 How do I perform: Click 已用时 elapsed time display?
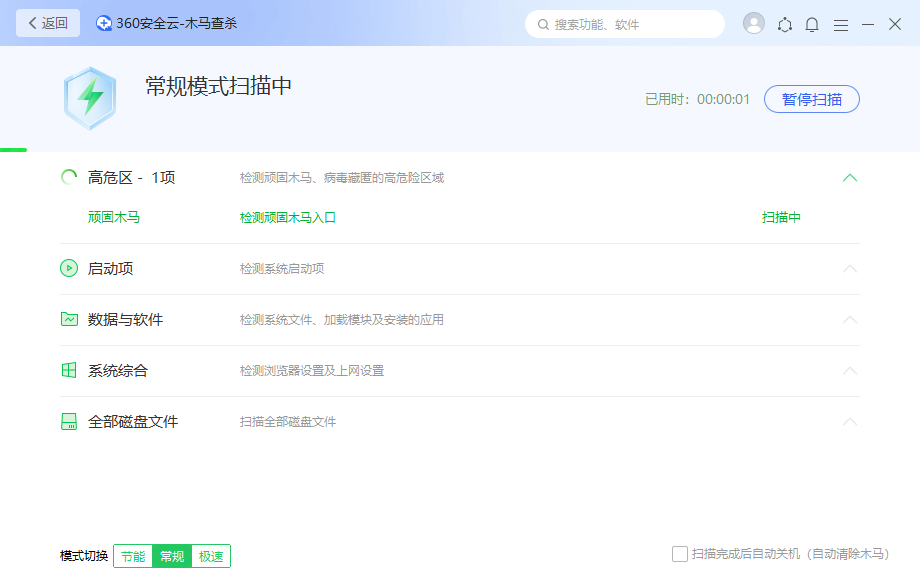click(x=697, y=99)
